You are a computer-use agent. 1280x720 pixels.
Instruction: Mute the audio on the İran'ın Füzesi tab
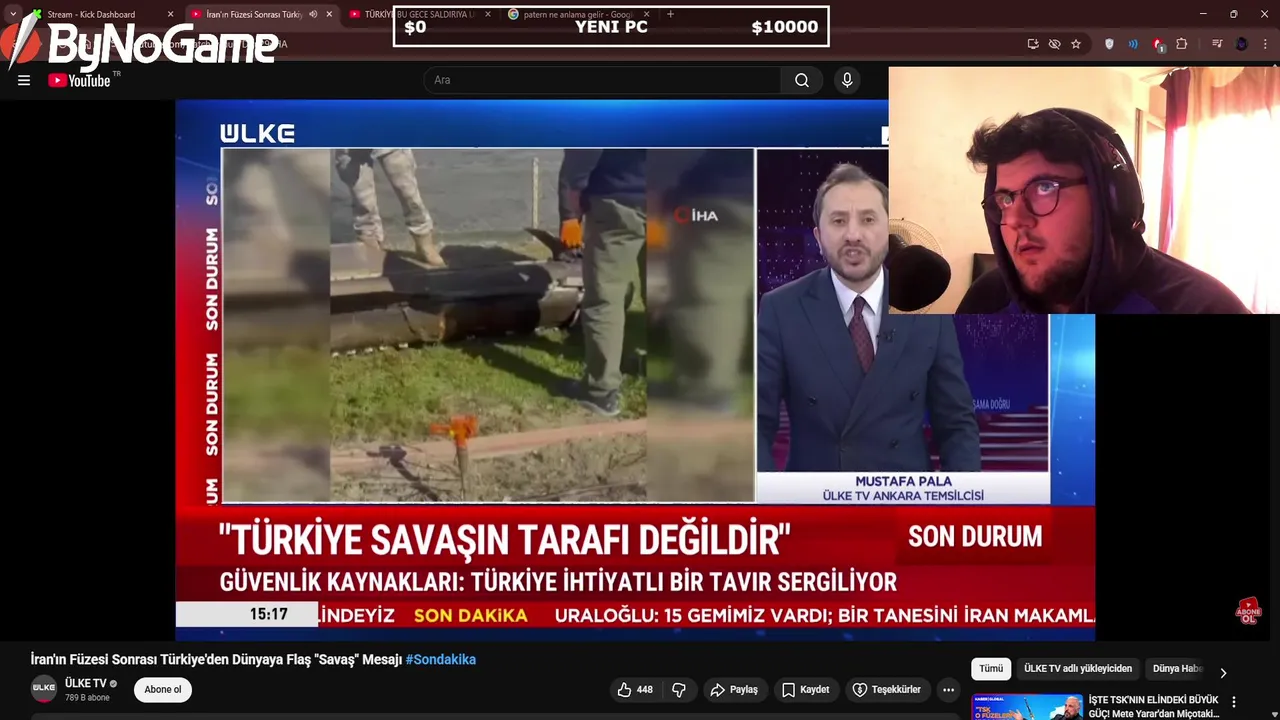click(314, 14)
